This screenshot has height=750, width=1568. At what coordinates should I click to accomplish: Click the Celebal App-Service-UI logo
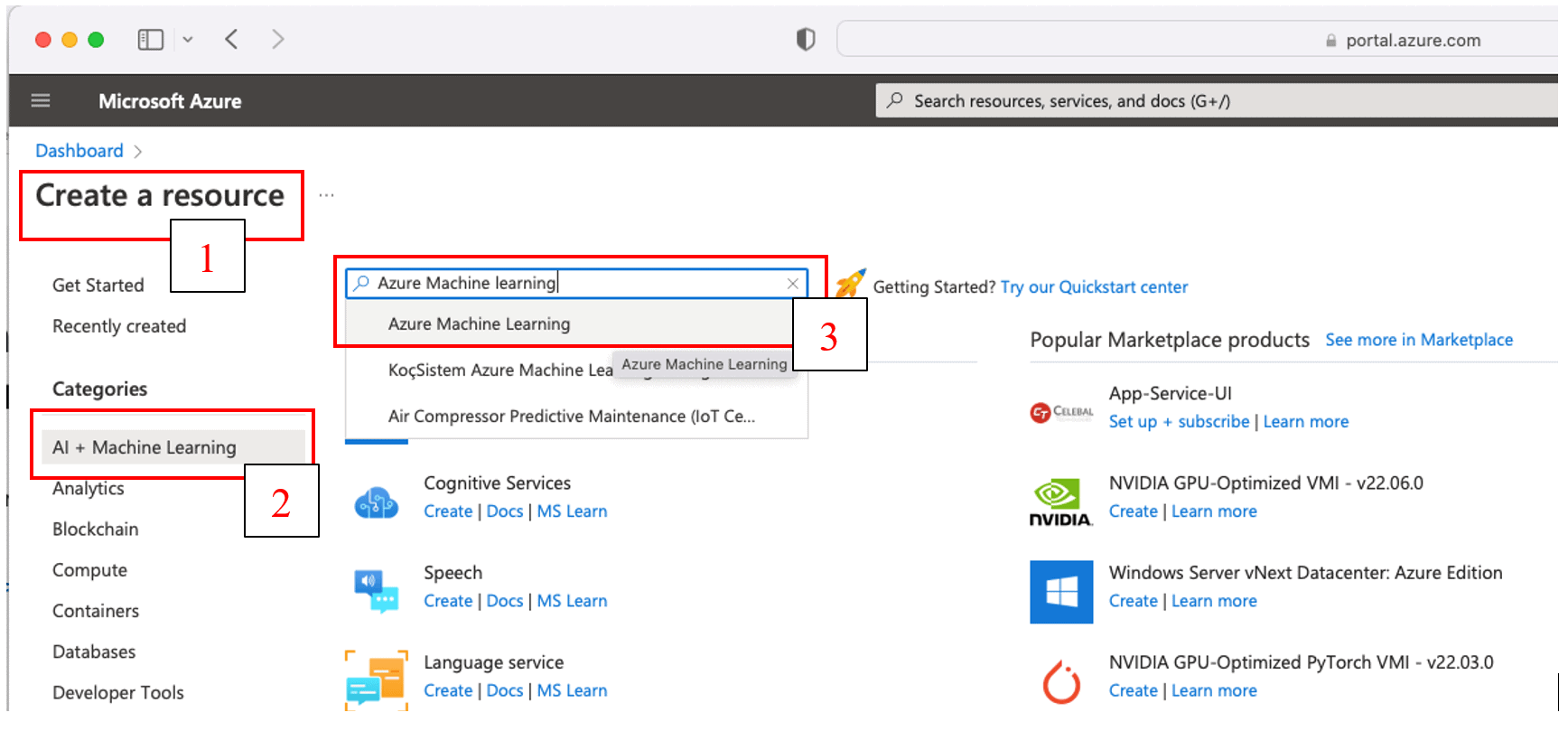(x=1061, y=412)
